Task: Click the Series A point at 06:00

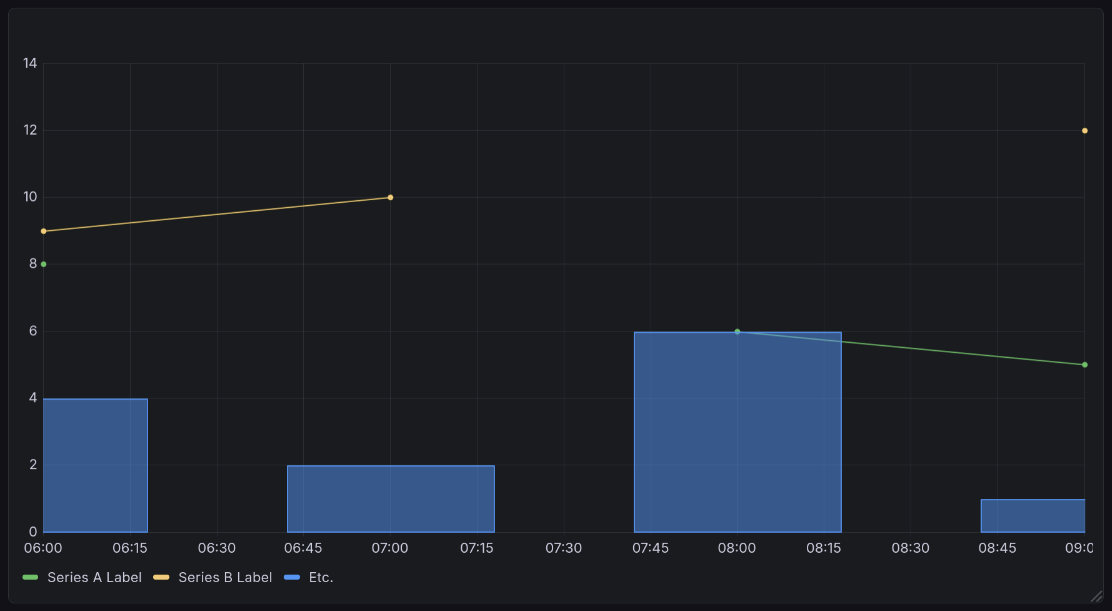Action: pos(42,263)
